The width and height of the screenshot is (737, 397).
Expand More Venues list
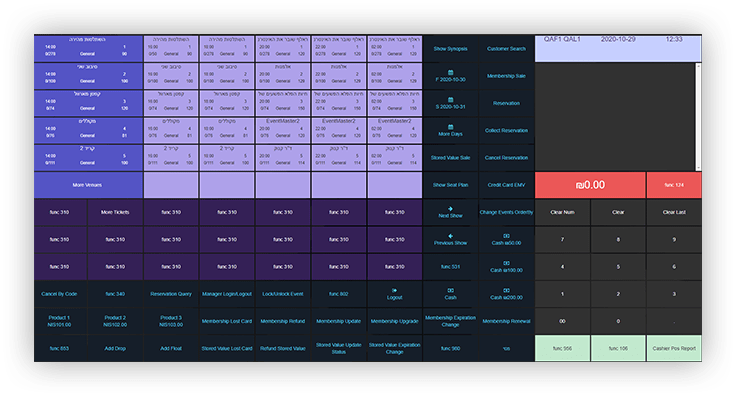point(88,185)
